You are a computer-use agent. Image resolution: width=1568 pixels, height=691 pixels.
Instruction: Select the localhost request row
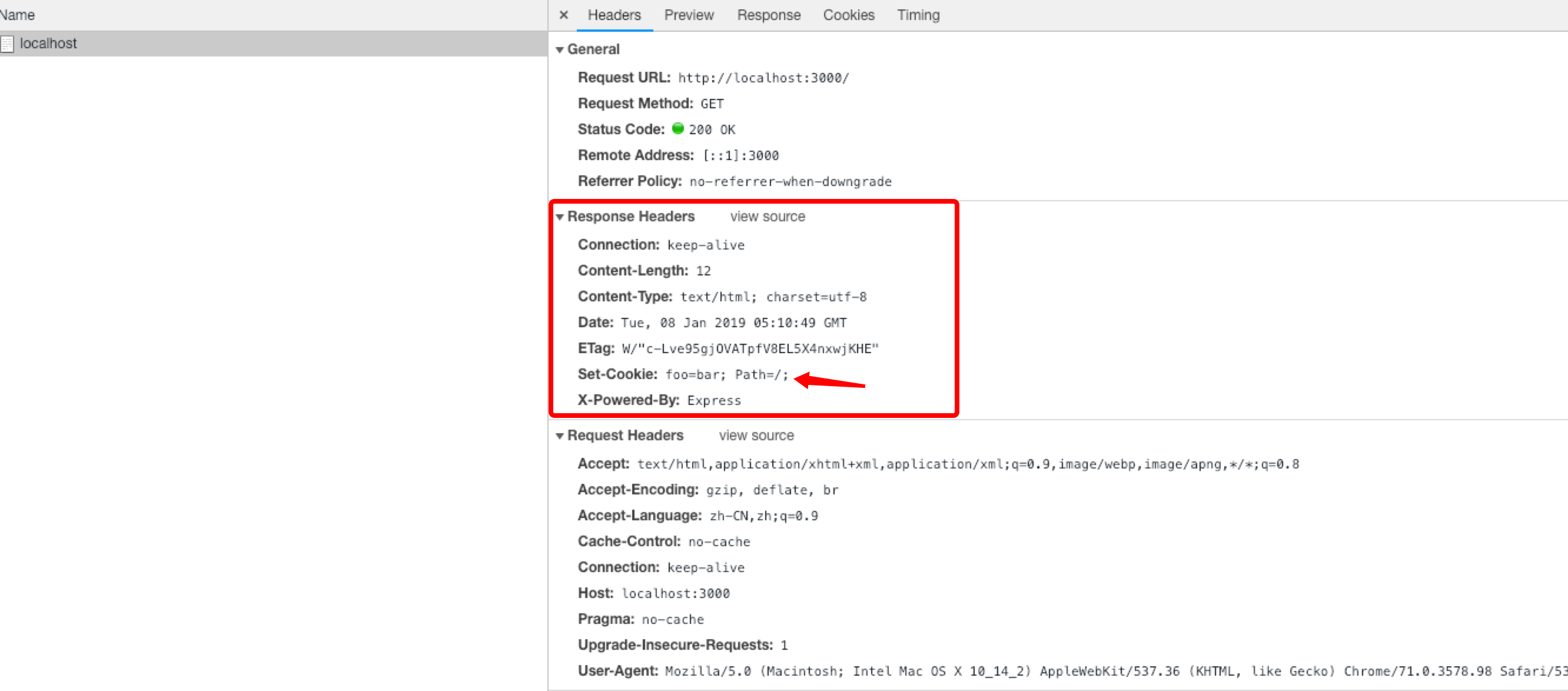273,44
